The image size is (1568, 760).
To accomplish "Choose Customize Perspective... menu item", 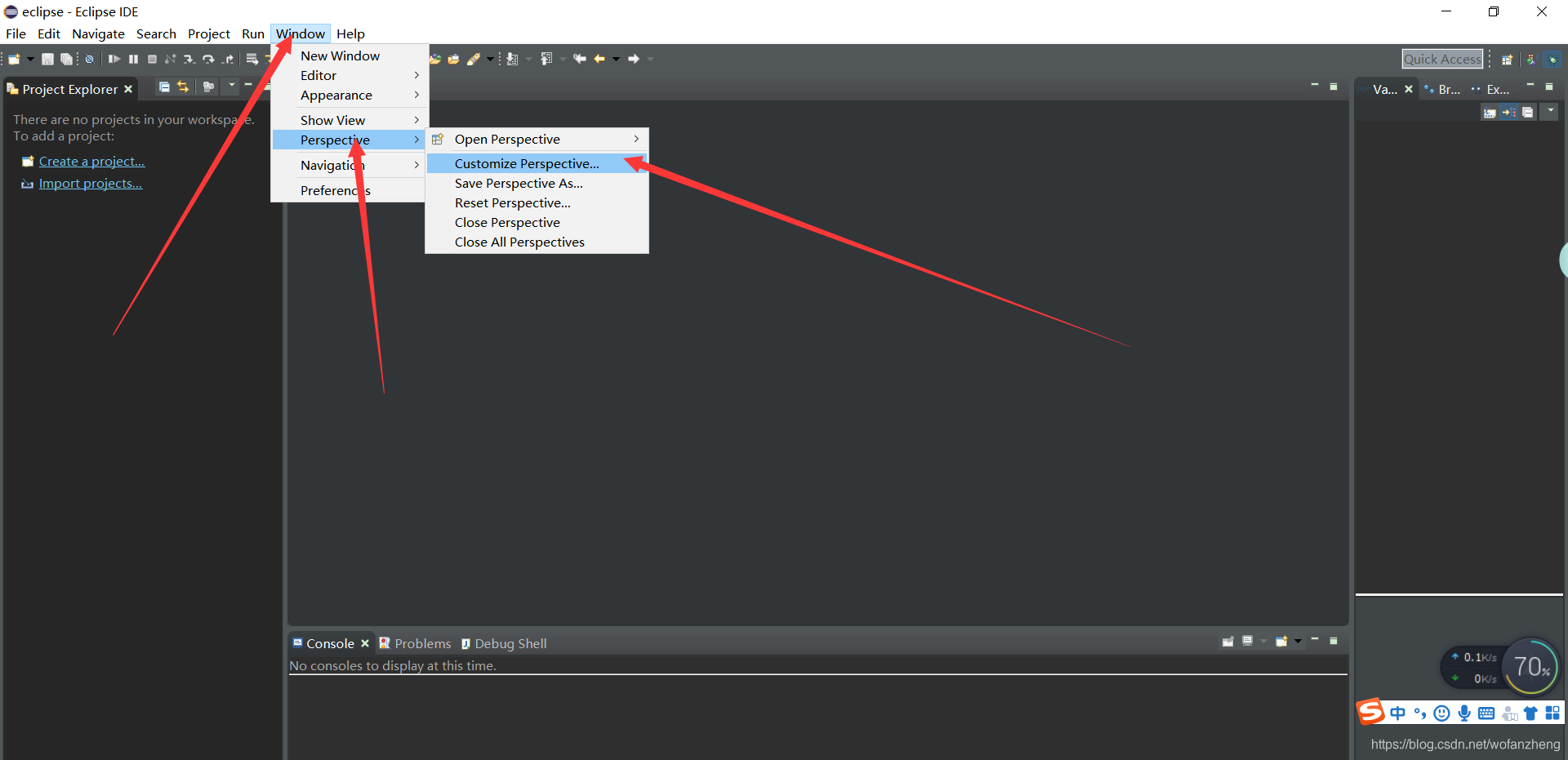I will 537,163.
